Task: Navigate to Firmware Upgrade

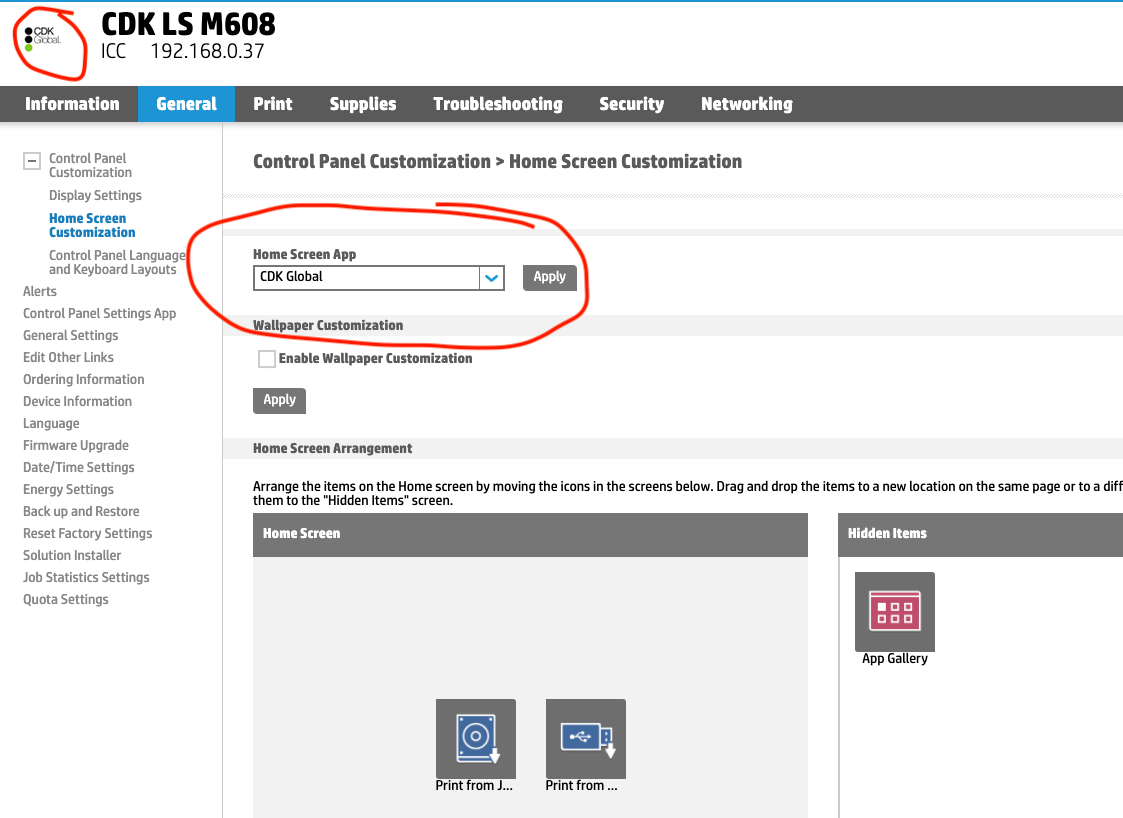Action: tap(75, 445)
